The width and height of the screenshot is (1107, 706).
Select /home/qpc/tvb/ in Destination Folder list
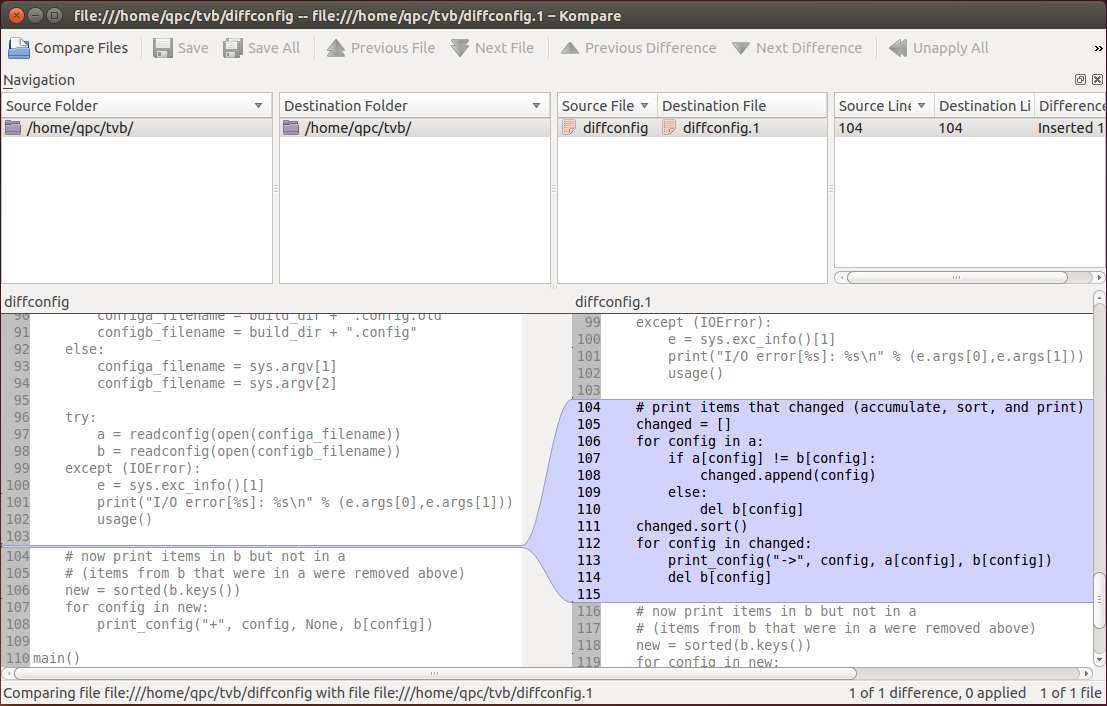point(358,128)
